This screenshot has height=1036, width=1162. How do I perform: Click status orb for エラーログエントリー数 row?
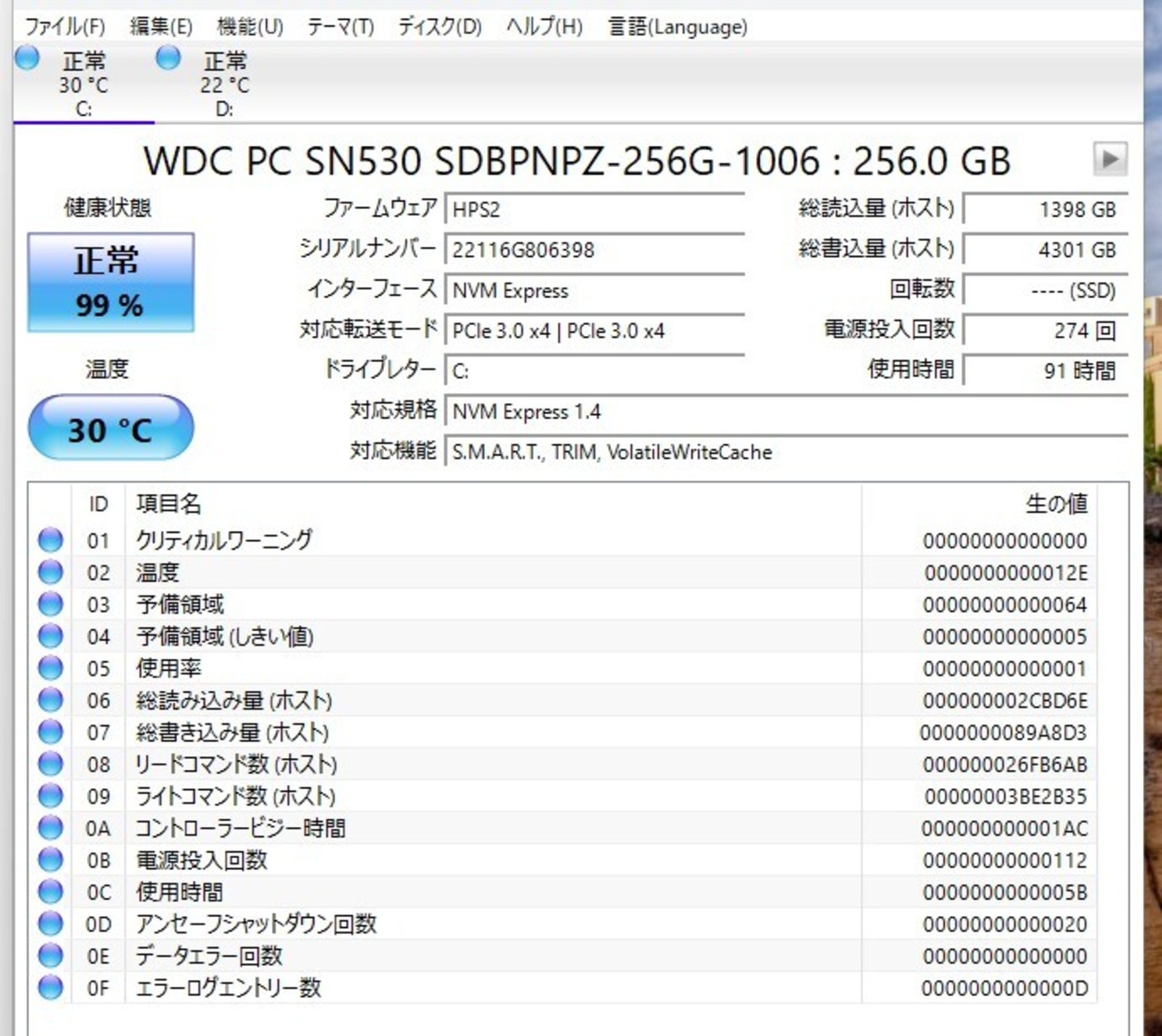(x=51, y=988)
